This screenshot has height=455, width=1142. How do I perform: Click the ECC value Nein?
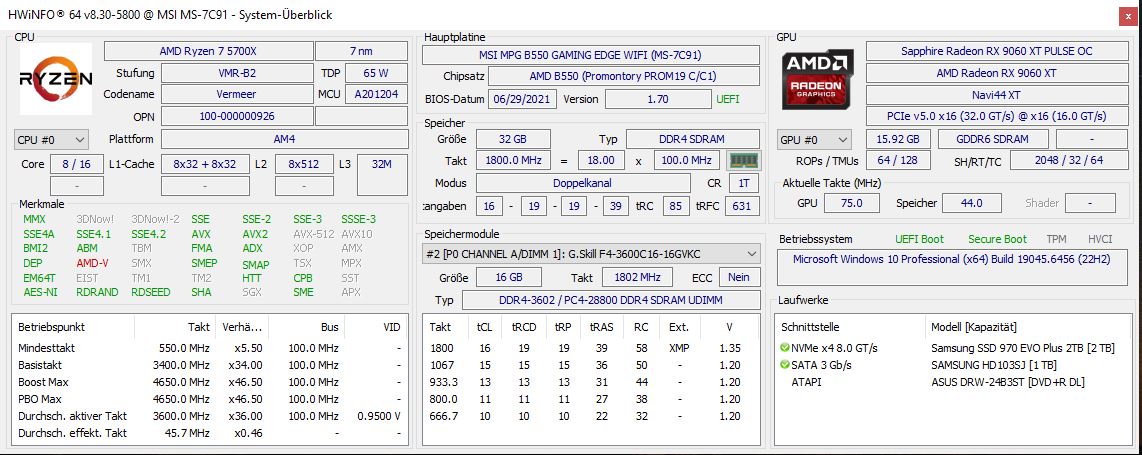pyautogui.click(x=739, y=277)
